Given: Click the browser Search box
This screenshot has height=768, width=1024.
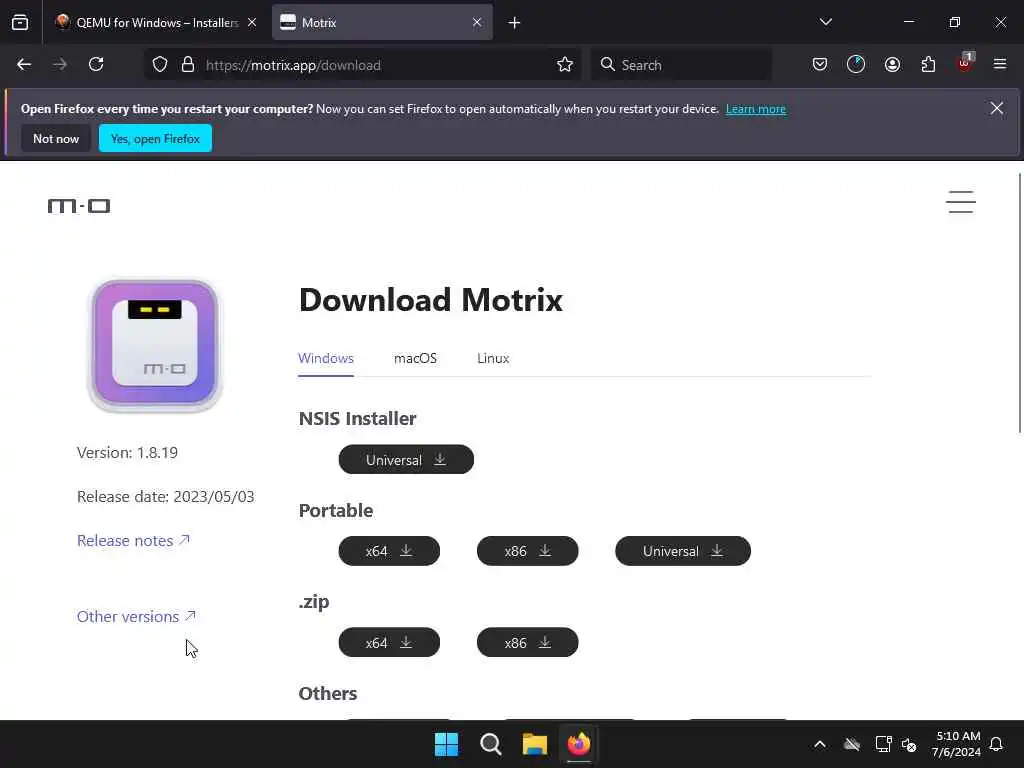Looking at the screenshot, I should click(x=681, y=65).
